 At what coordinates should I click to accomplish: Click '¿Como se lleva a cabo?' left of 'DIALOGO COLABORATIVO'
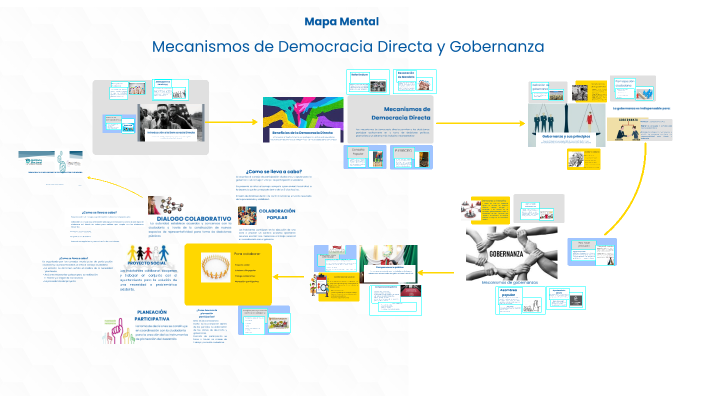99,212
